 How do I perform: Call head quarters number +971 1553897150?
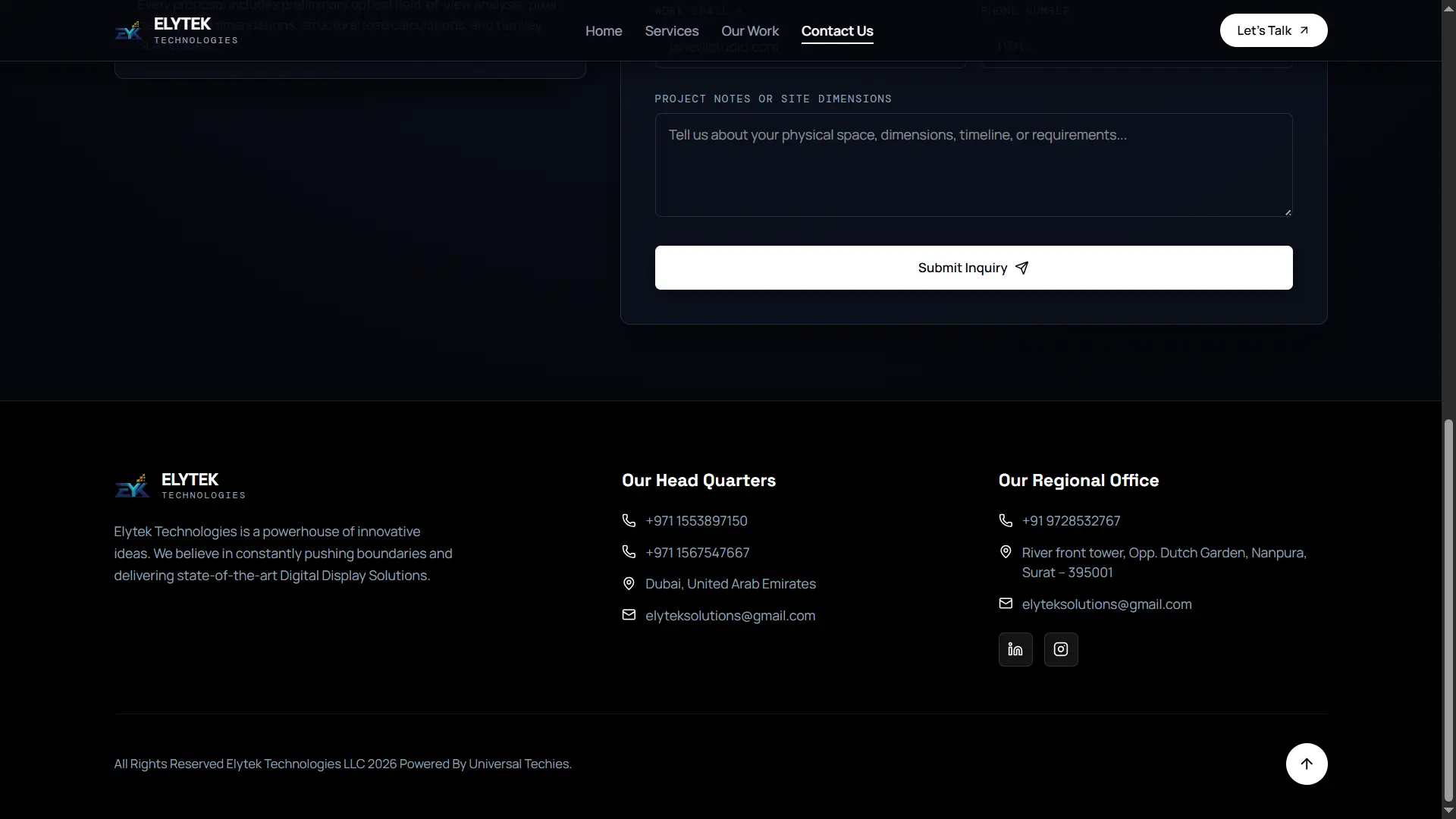point(696,521)
